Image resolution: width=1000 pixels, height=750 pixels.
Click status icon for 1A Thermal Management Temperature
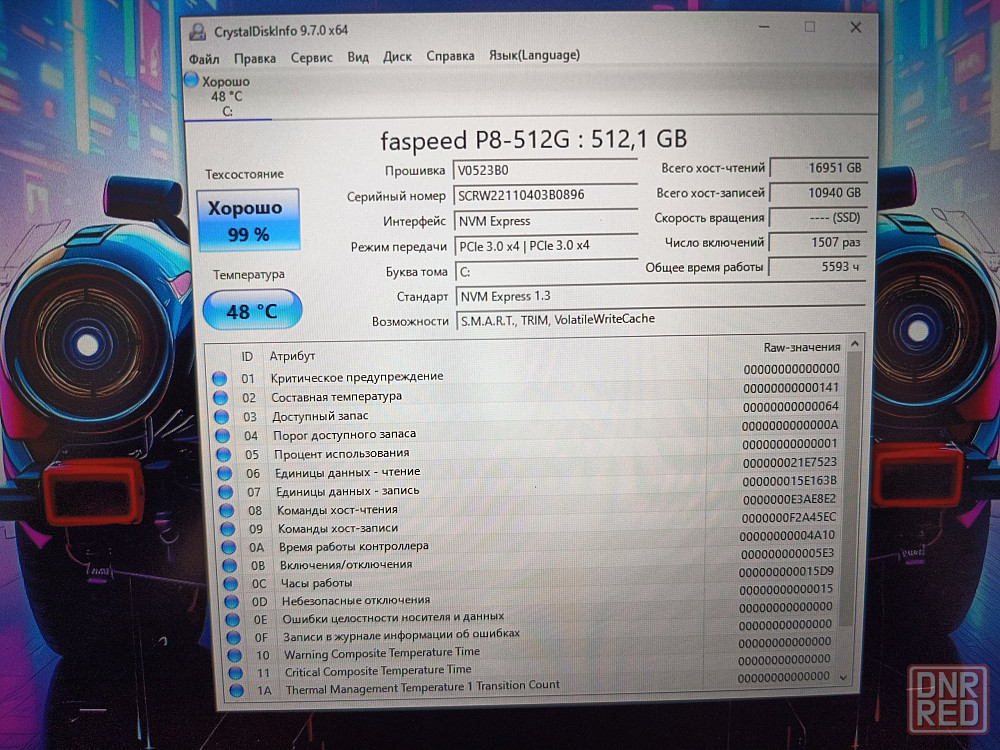pyautogui.click(x=237, y=691)
